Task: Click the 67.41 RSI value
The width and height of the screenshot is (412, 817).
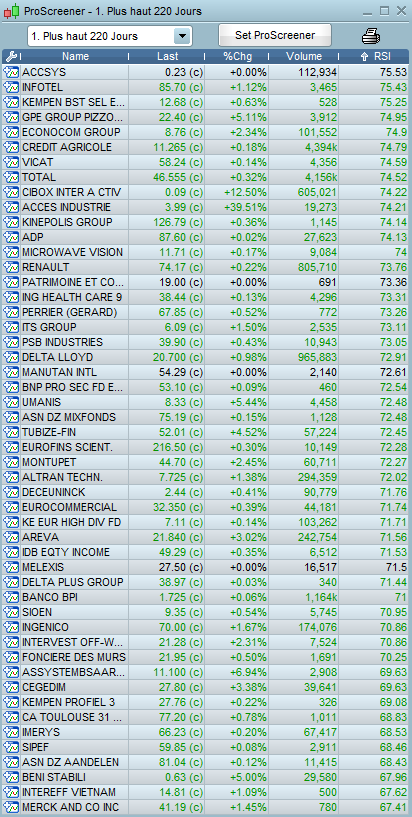Action: click(x=393, y=807)
